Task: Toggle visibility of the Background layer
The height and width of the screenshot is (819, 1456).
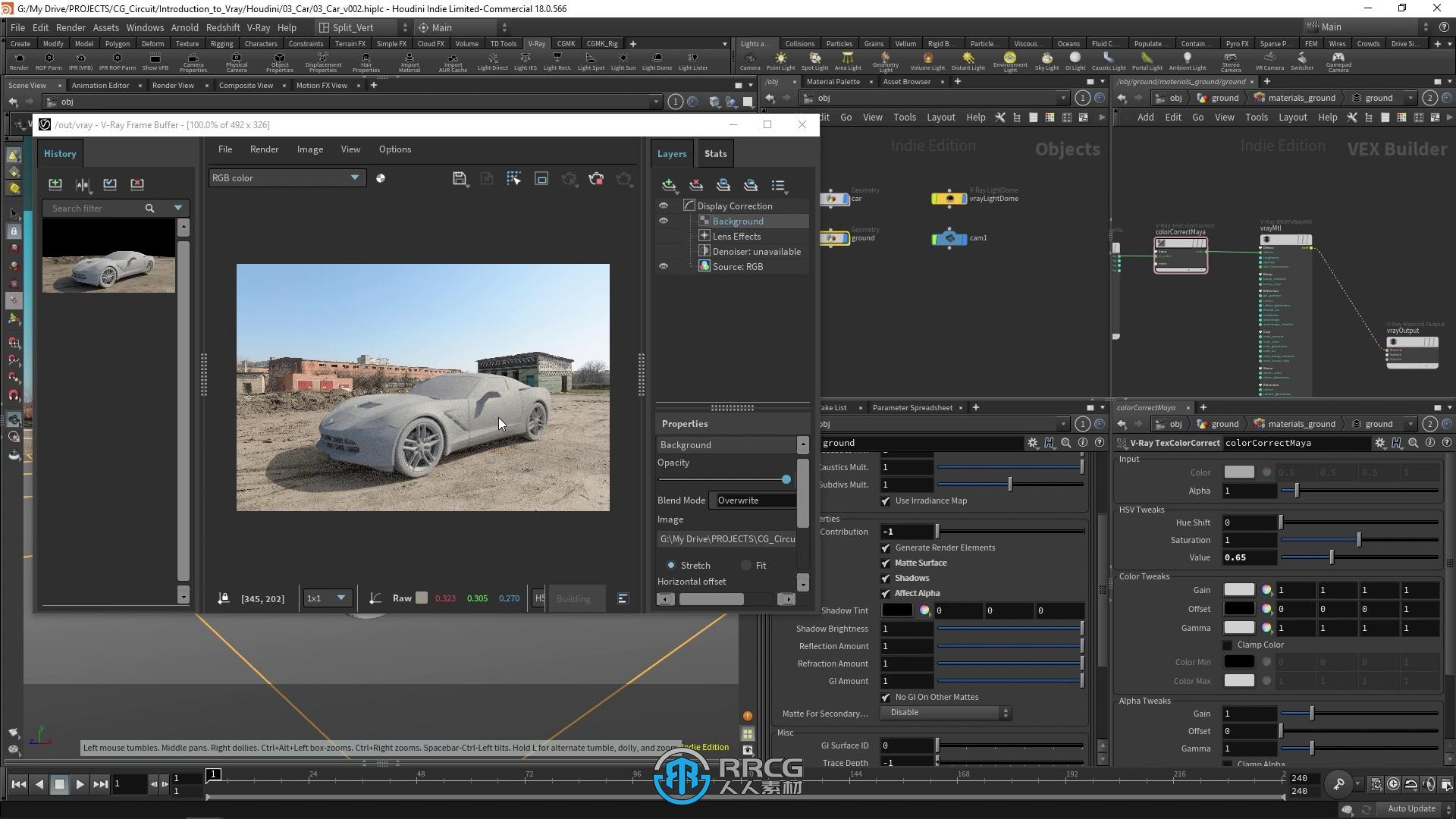Action: coord(663,220)
